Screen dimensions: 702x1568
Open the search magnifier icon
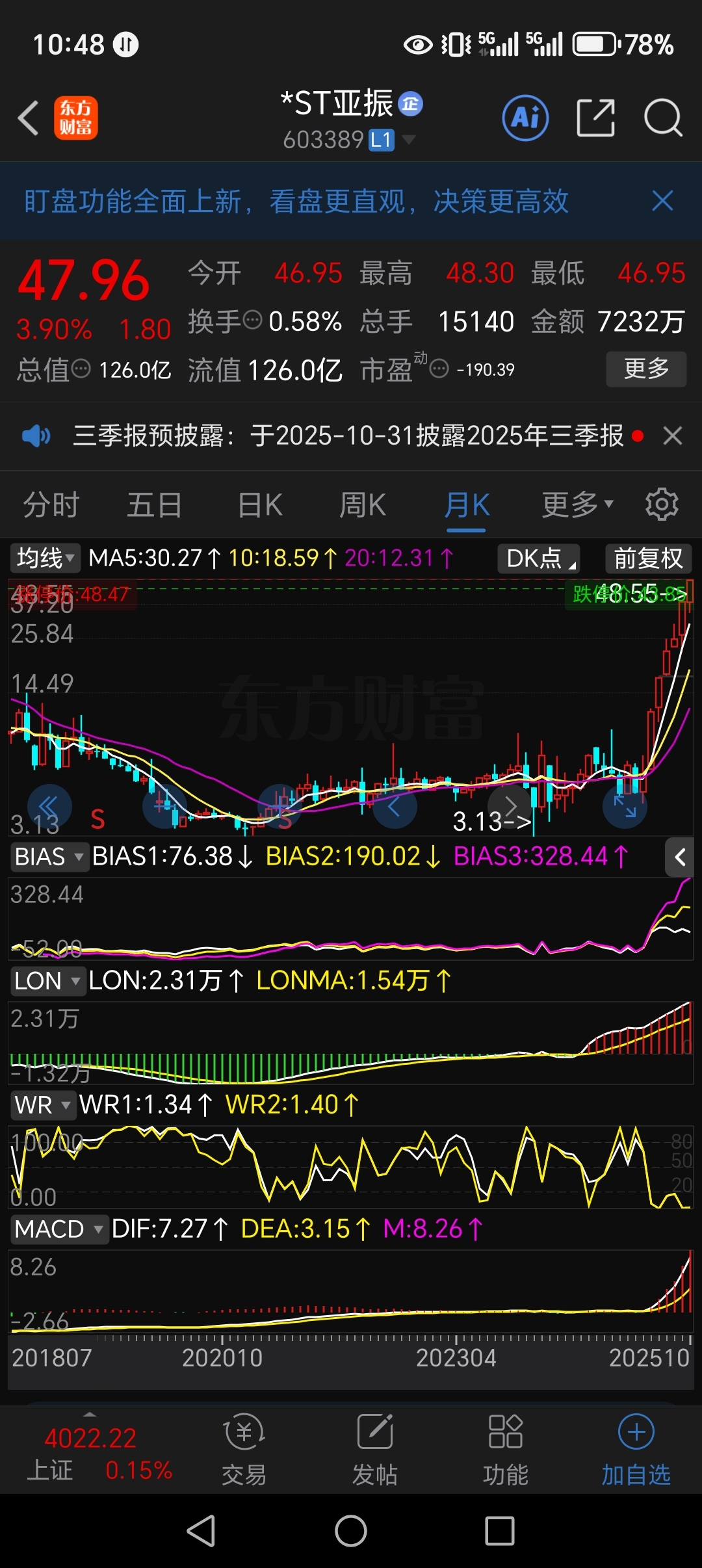(x=663, y=118)
